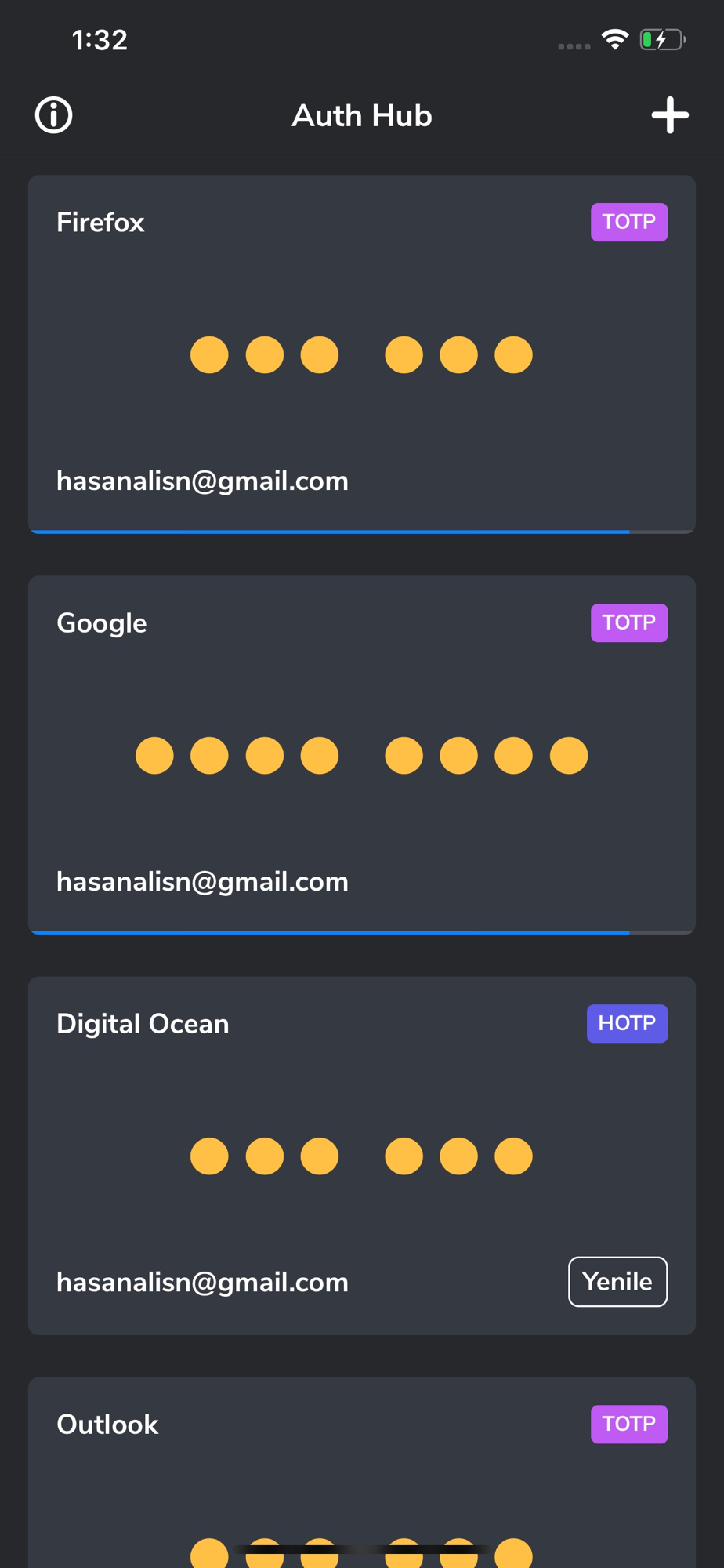This screenshot has width=724, height=1568.
Task: Check the Wi-Fi status icon
Action: 615,39
